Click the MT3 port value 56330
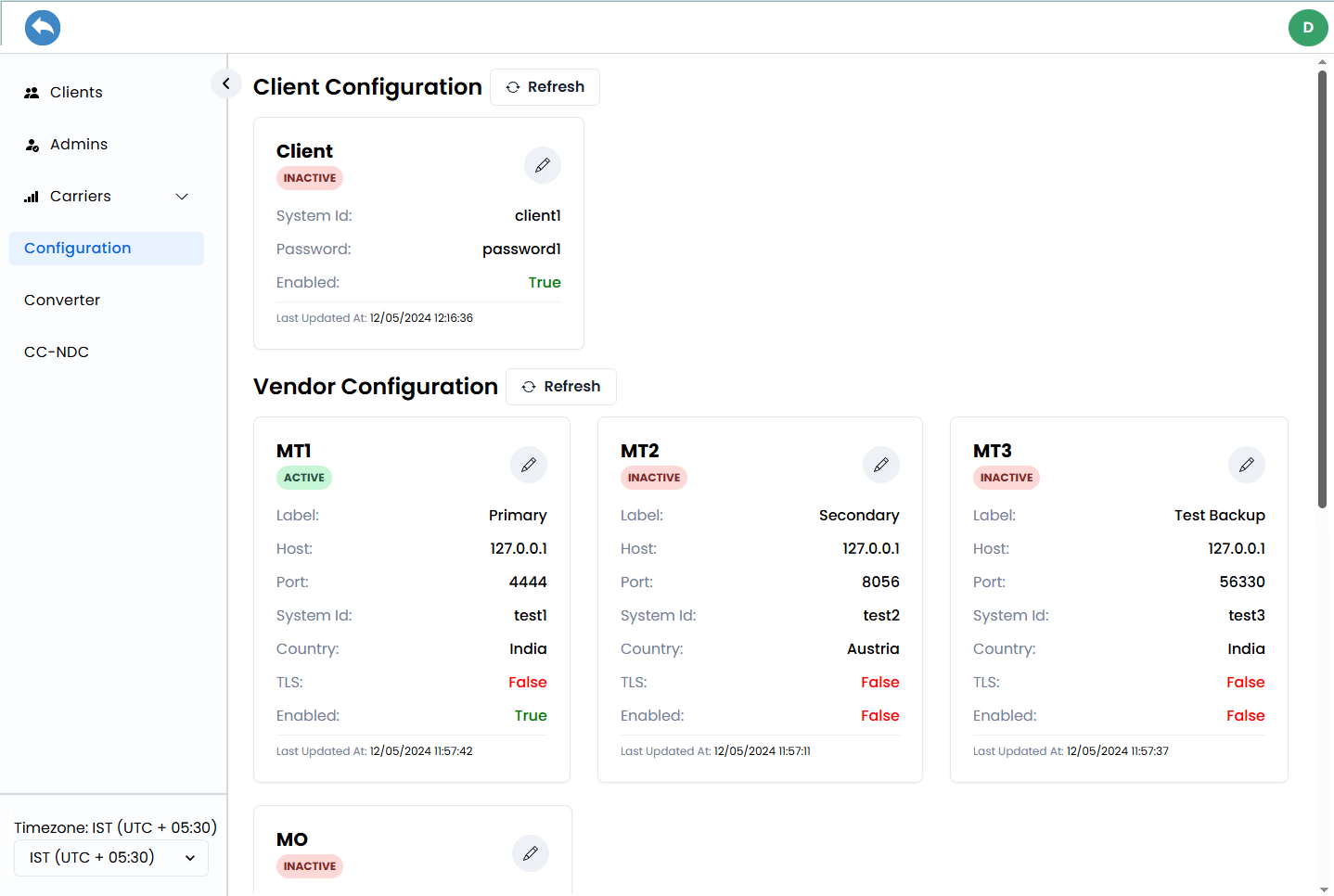Image resolution: width=1334 pixels, height=896 pixels. pyautogui.click(x=1242, y=582)
